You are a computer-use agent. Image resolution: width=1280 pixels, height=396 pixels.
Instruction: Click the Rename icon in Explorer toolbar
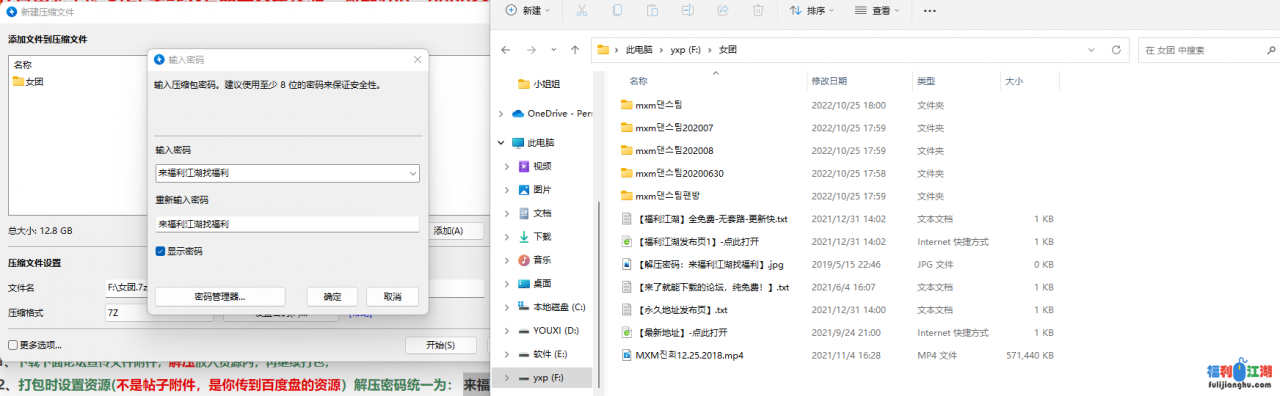pyautogui.click(x=687, y=10)
